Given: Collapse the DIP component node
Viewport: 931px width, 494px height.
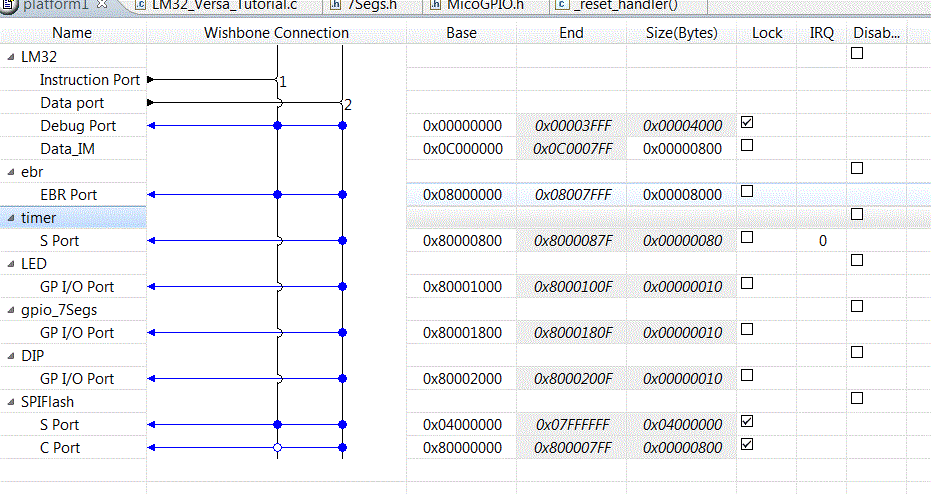Looking at the screenshot, I should point(11,356).
